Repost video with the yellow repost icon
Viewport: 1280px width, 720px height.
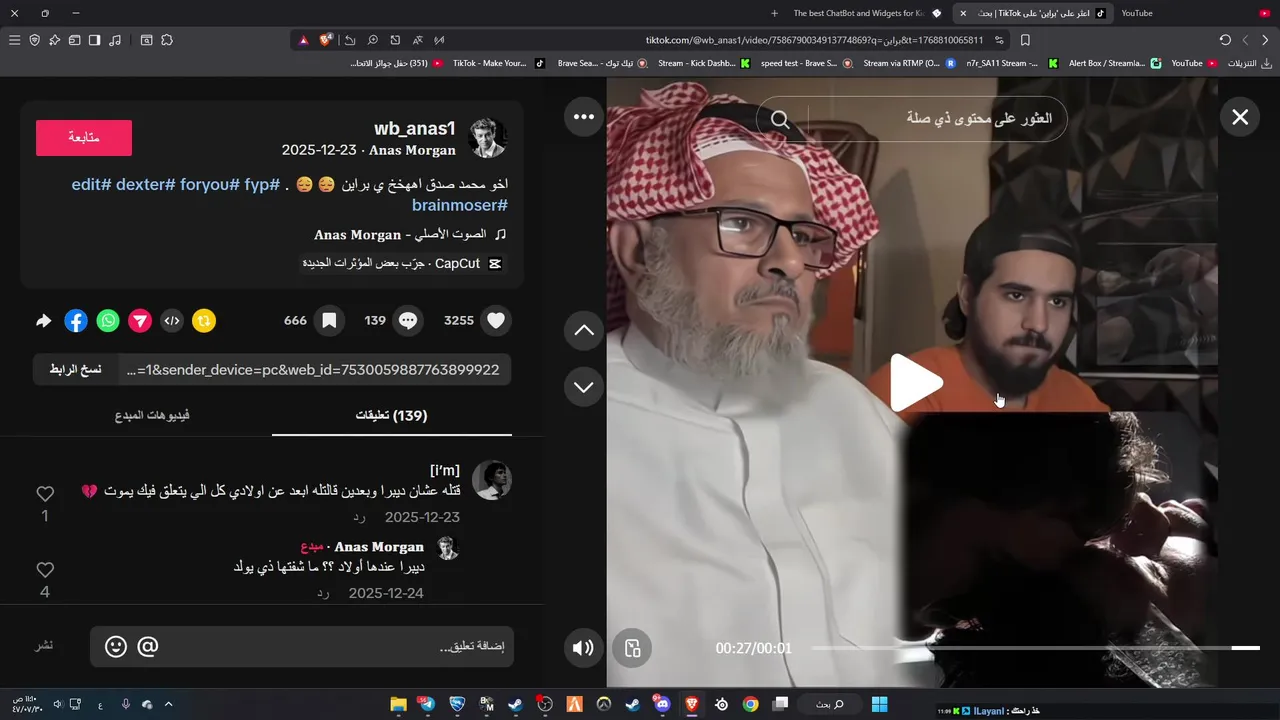click(204, 321)
